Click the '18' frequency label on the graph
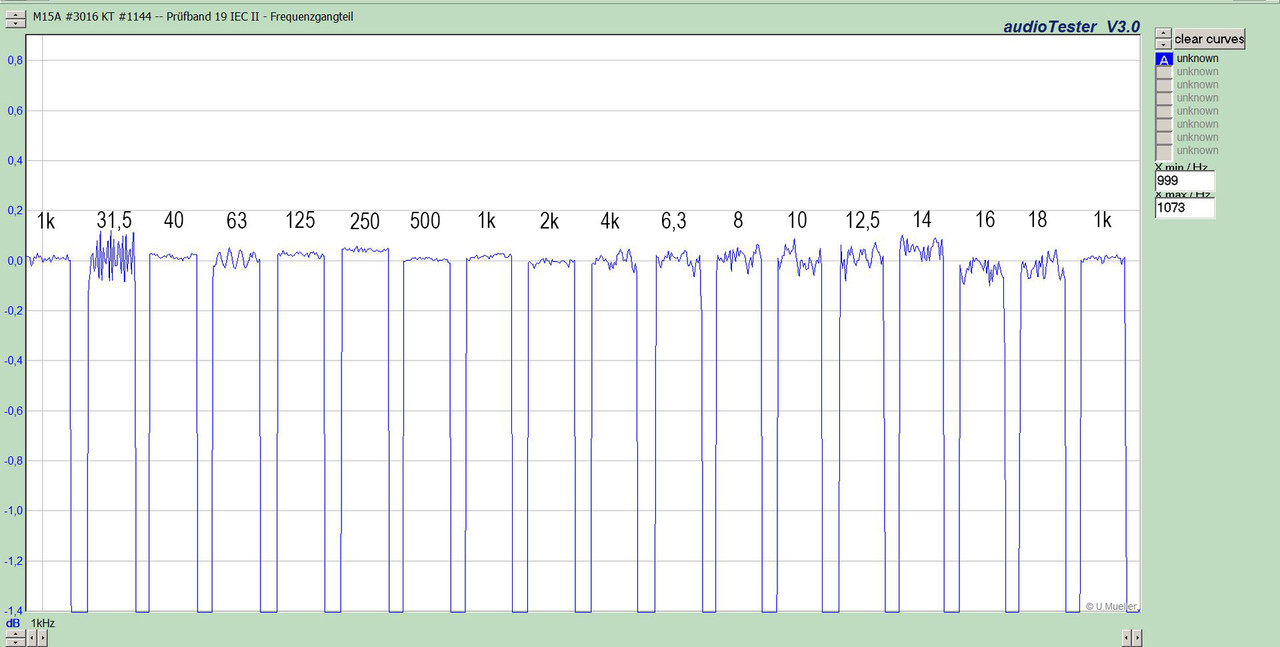This screenshot has height=647, width=1280. coord(1038,220)
